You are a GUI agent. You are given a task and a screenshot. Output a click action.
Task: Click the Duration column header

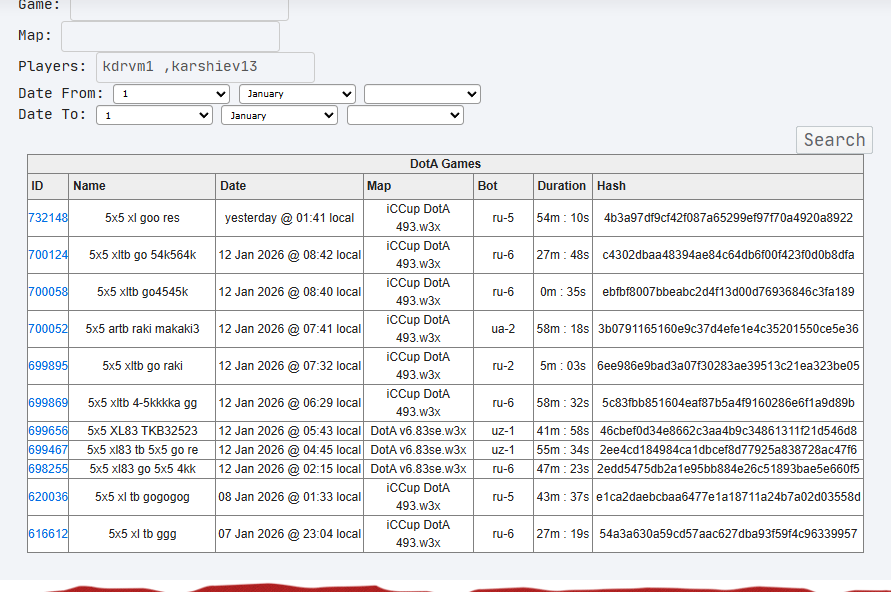563,186
